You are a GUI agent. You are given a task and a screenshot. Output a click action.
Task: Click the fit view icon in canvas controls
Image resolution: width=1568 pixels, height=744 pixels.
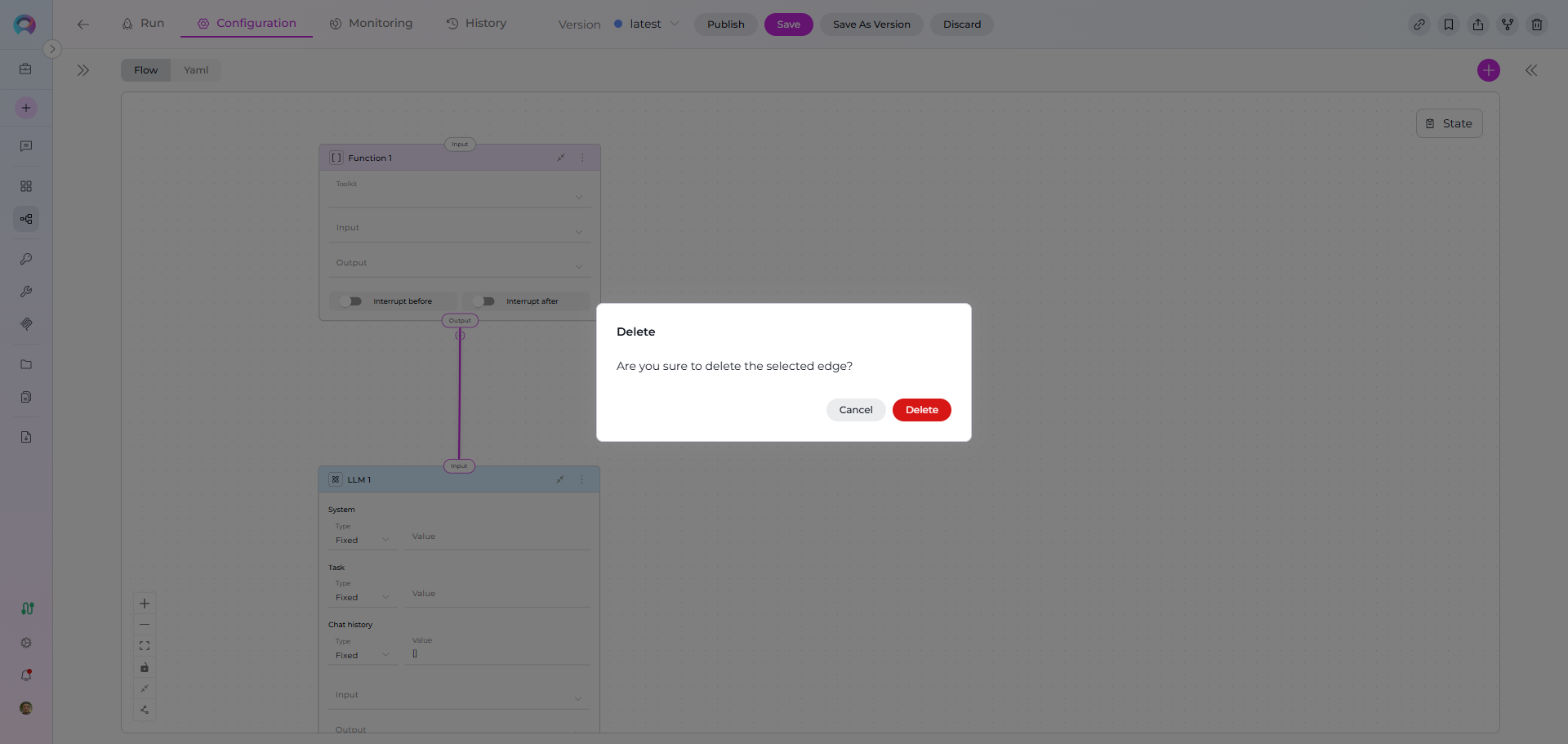tap(145, 646)
